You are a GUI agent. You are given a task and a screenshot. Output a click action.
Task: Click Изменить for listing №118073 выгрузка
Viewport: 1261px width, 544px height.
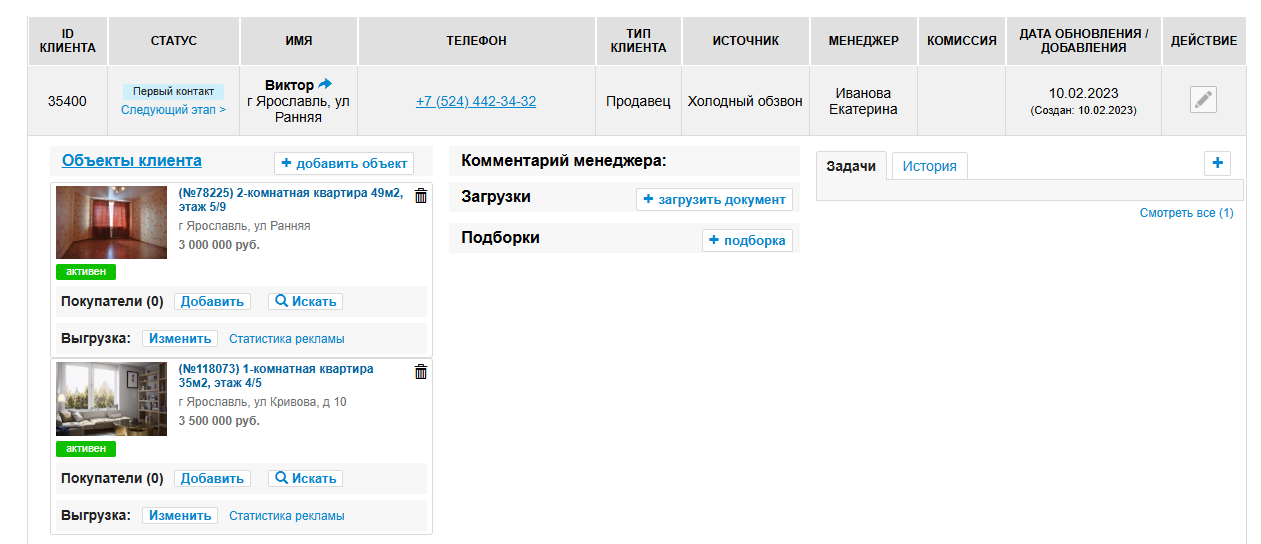[180, 515]
